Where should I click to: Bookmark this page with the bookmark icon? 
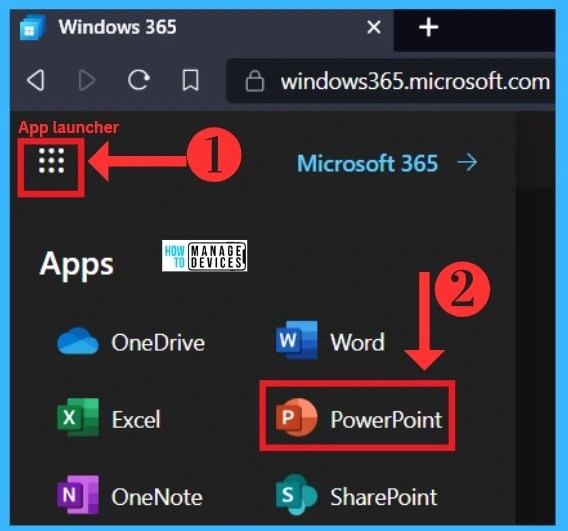click(x=190, y=80)
